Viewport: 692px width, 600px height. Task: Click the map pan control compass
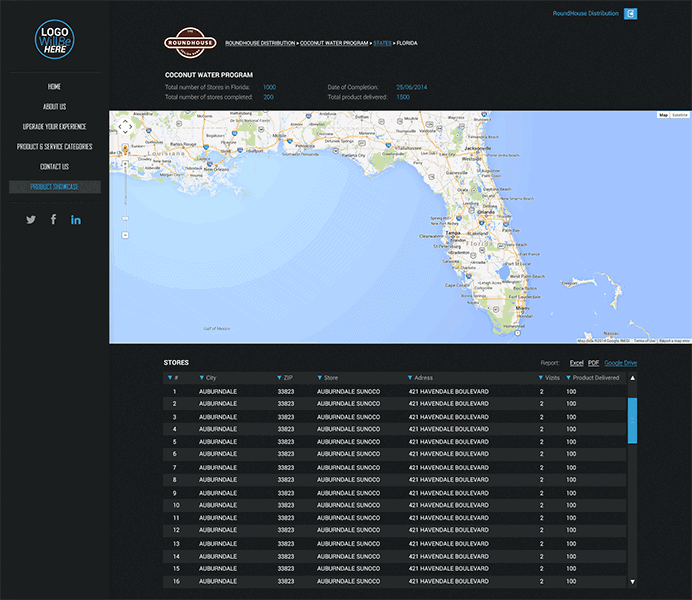pyautogui.click(x=125, y=127)
